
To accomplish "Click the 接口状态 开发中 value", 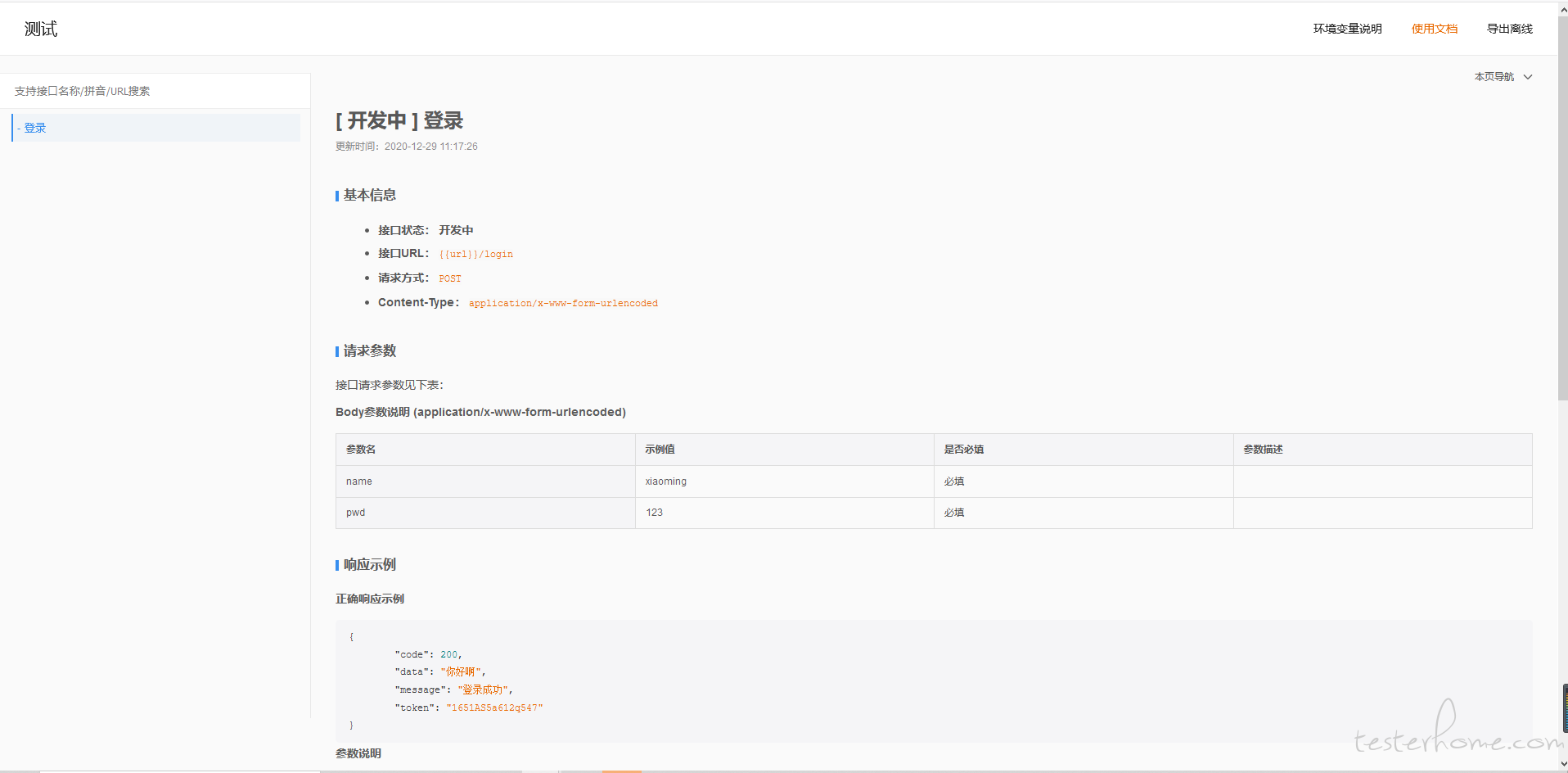I will 456,230.
